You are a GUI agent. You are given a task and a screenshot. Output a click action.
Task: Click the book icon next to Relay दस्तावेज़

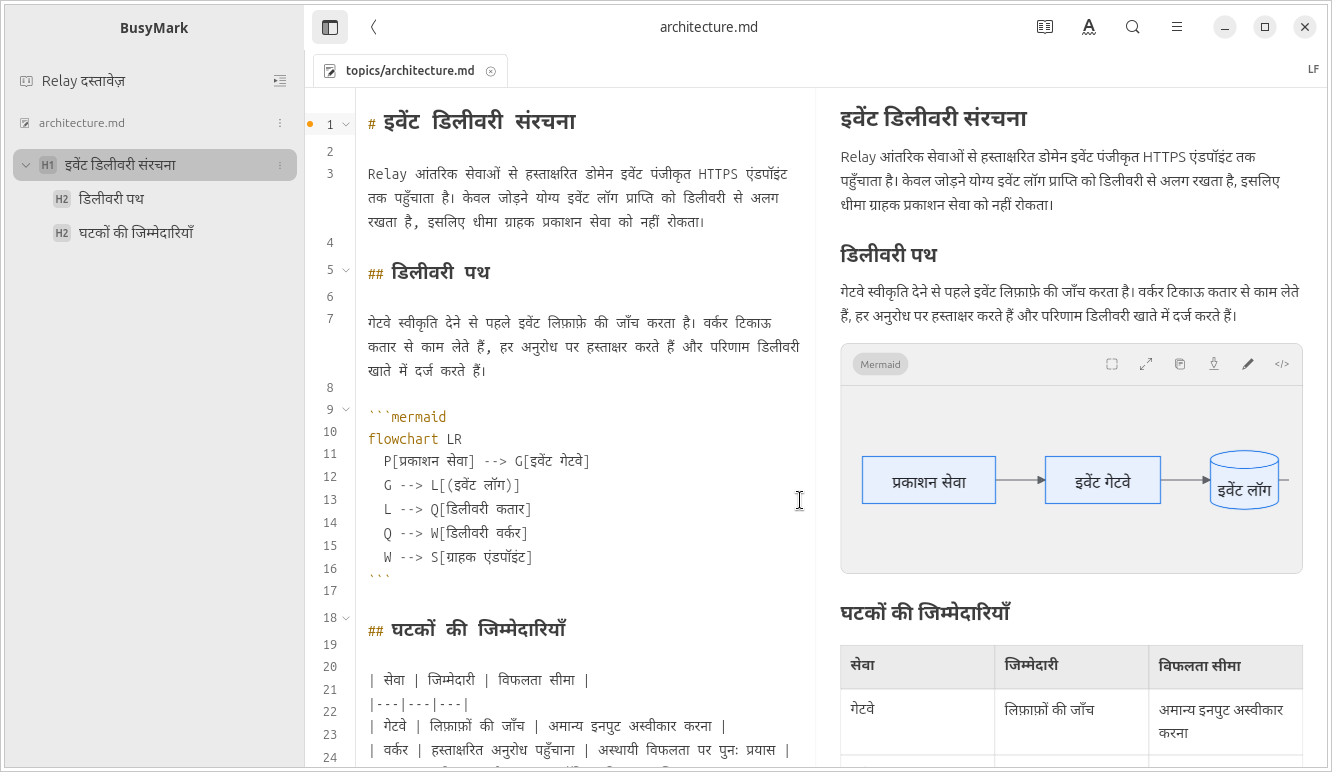pos(26,81)
